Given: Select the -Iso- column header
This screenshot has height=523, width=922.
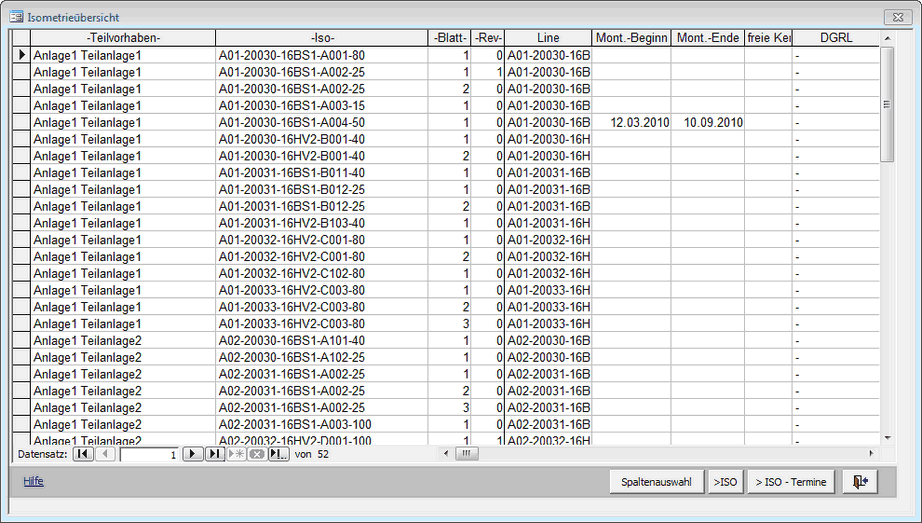Looking at the screenshot, I should pyautogui.click(x=321, y=38).
